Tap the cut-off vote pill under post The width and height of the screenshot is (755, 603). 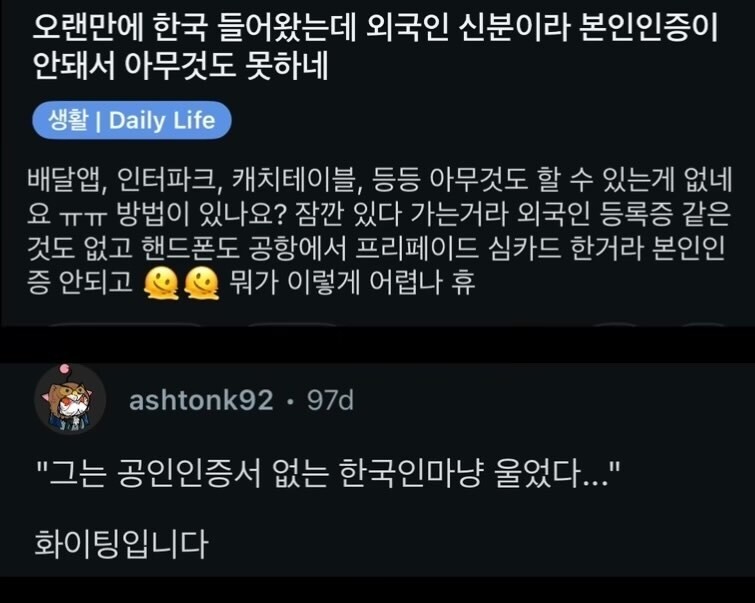point(125,324)
